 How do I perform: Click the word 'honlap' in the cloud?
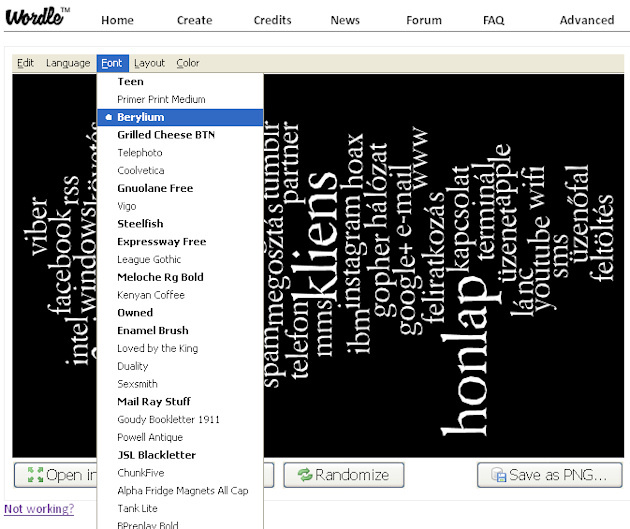coord(470,355)
